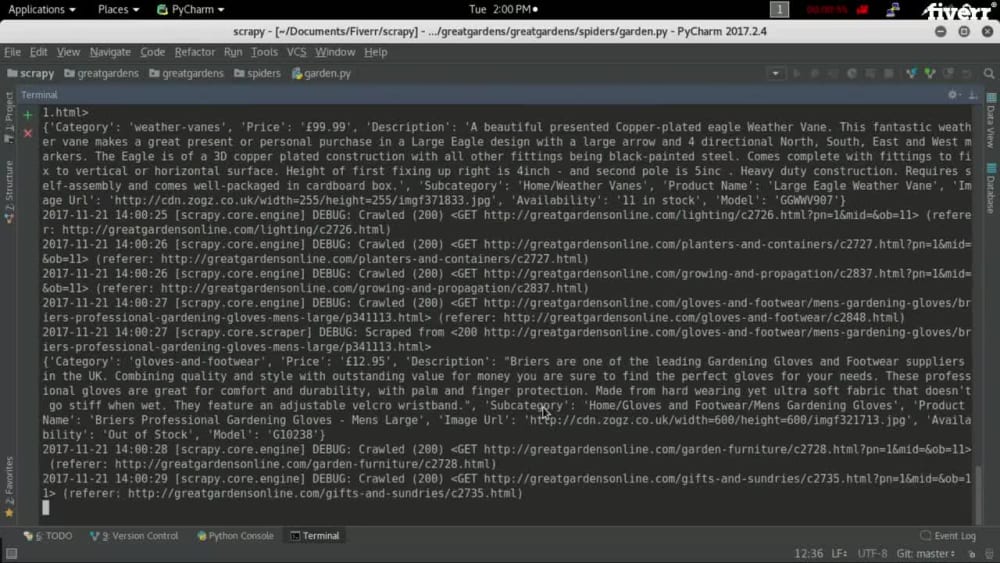Click the cursor position 12:36 indicator

click(809, 553)
